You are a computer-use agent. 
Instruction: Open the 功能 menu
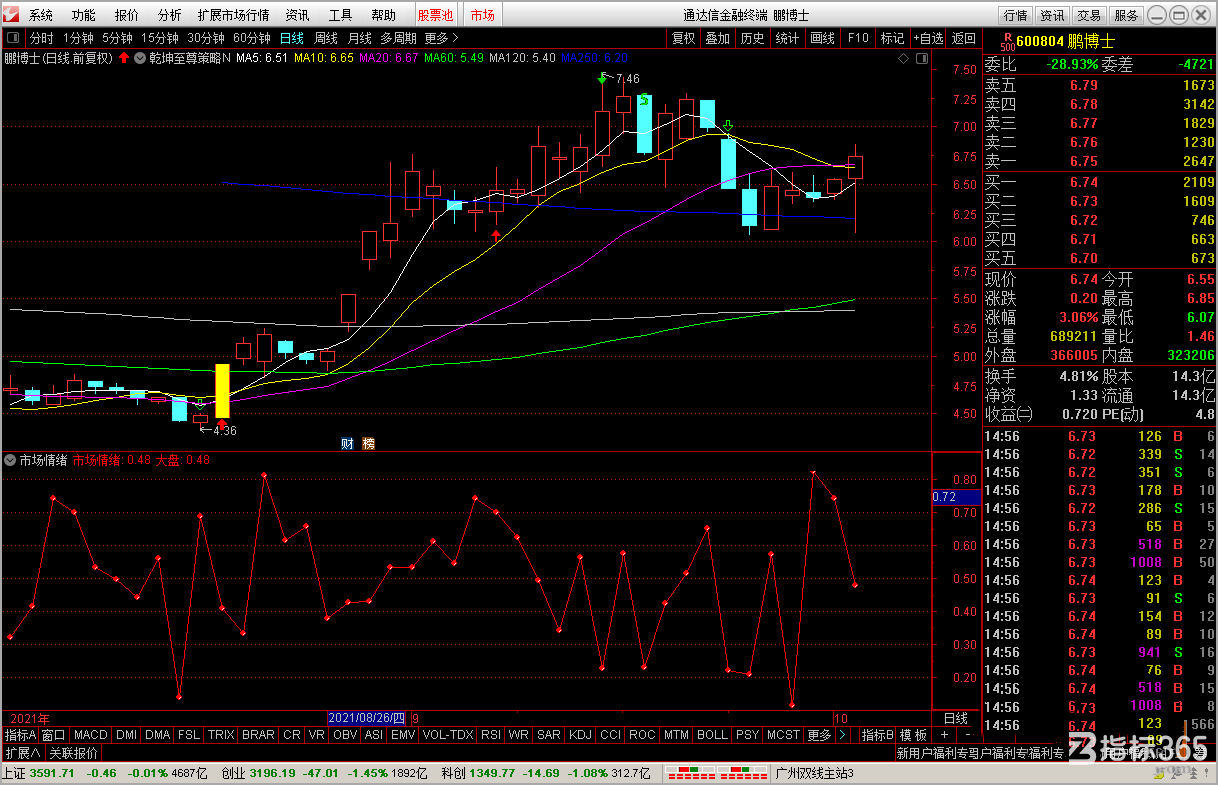pos(84,15)
